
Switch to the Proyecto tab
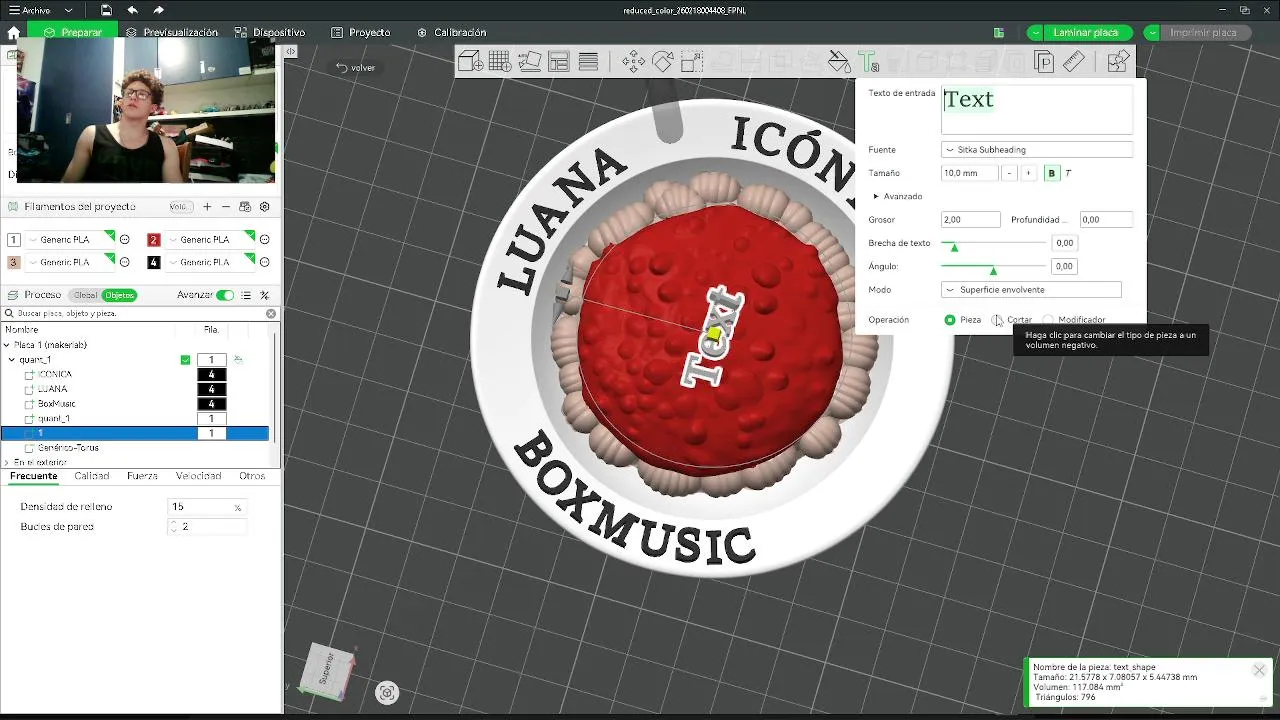coord(361,32)
